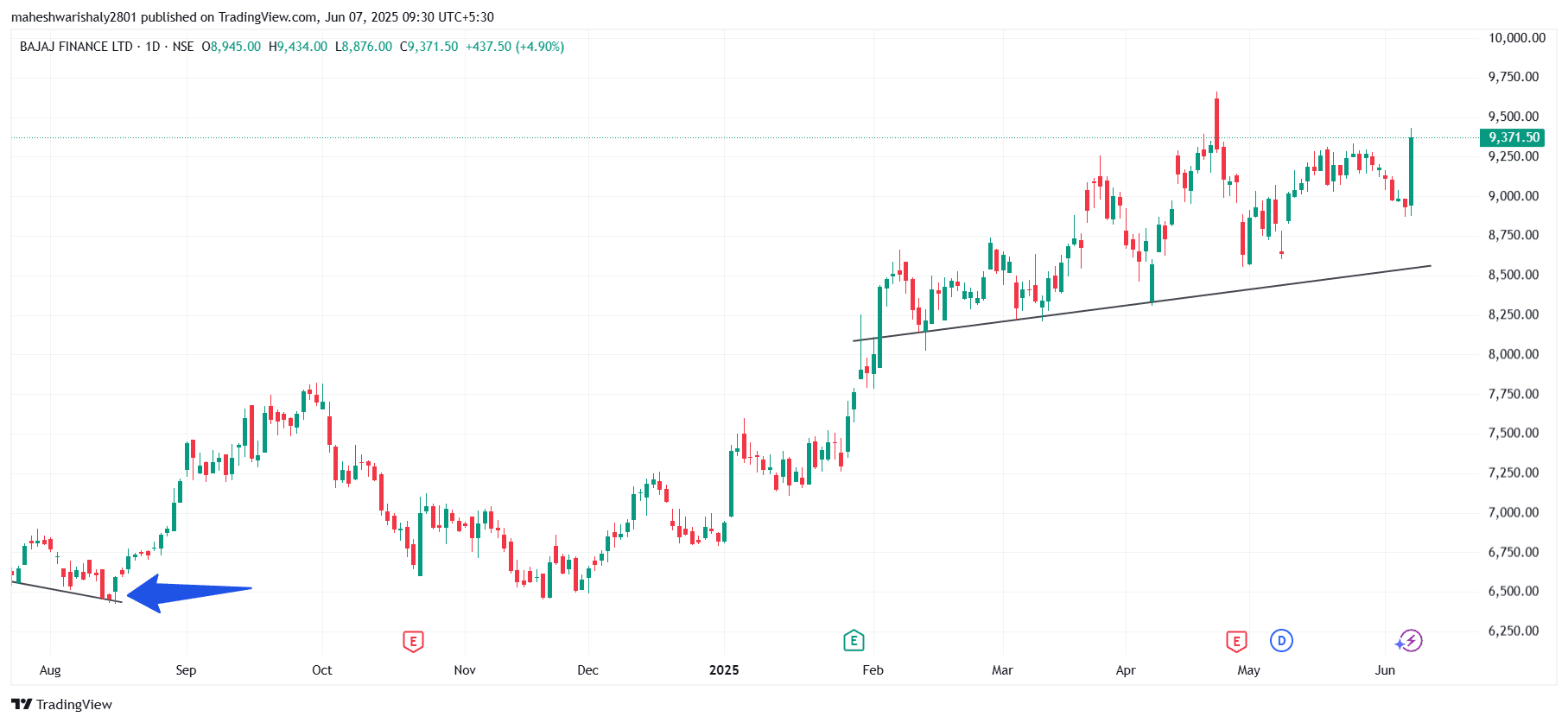Screen dimensions: 1568x723
Task: Click the 6,250.00 price axis label
Action: tap(1514, 631)
